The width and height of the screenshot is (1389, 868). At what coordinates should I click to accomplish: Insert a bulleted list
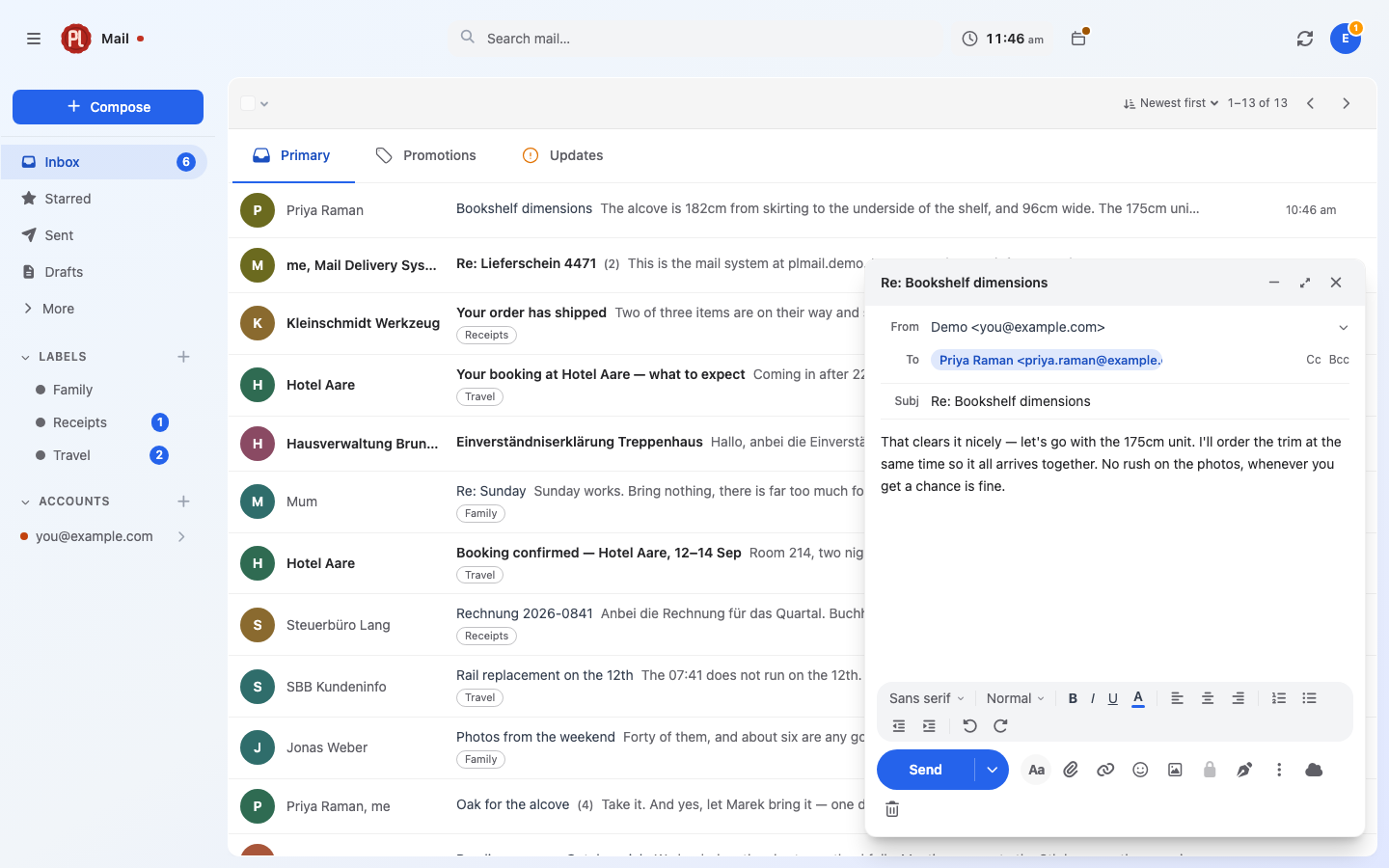pyautogui.click(x=1309, y=698)
